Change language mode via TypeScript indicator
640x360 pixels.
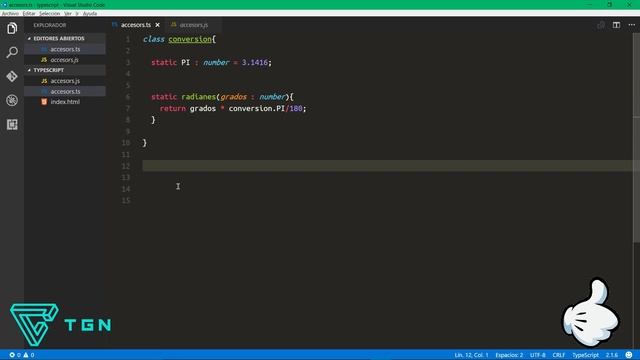(585, 355)
